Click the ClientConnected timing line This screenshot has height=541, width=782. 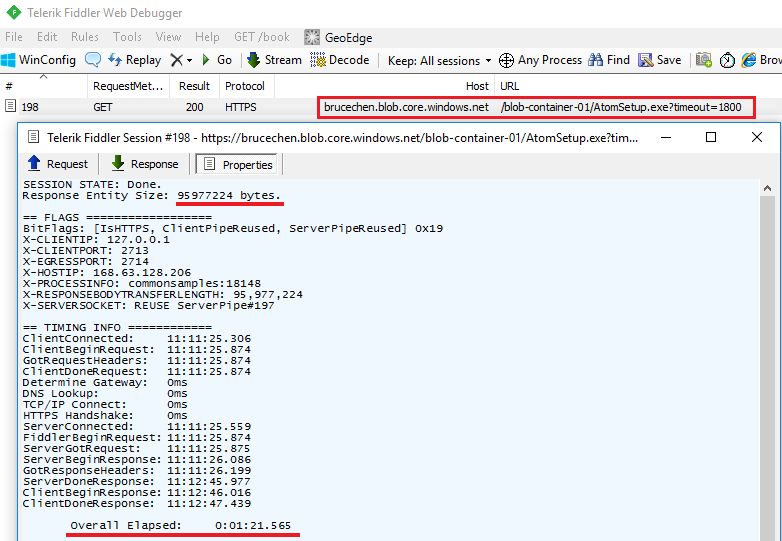click(x=137, y=339)
